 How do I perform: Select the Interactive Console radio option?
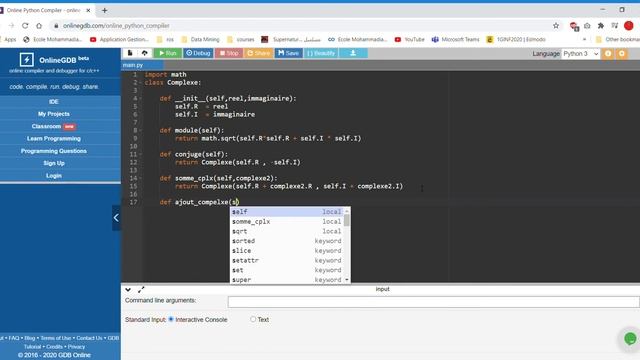tap(171, 319)
